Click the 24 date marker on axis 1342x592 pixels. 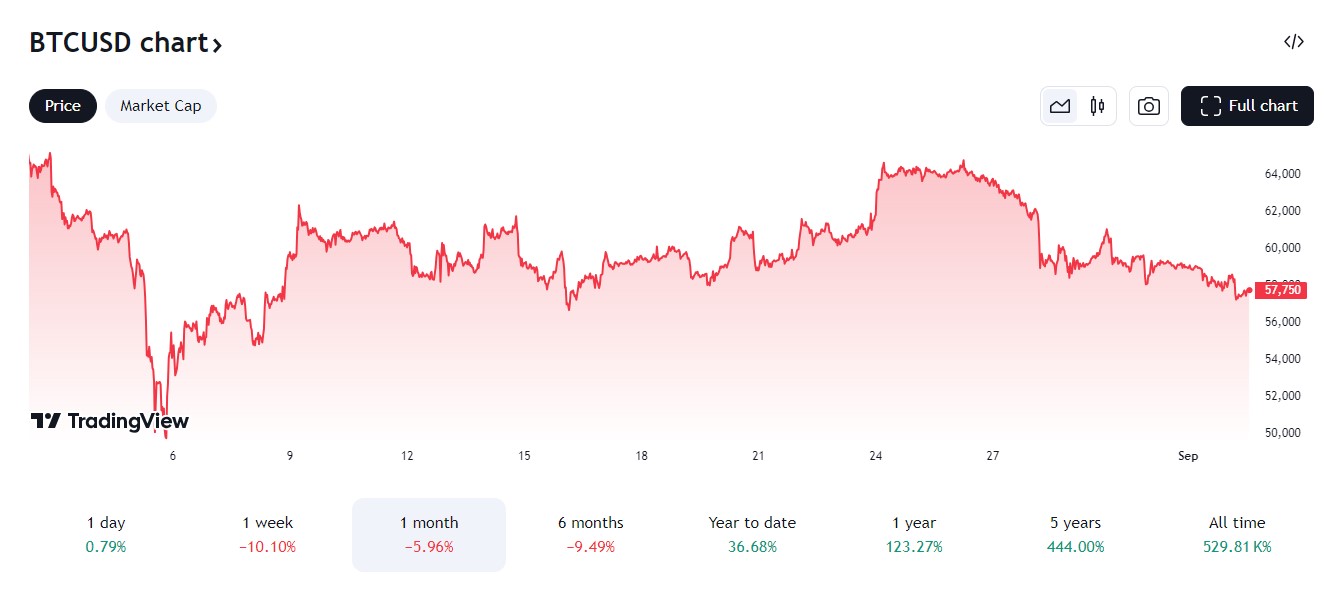click(x=876, y=456)
